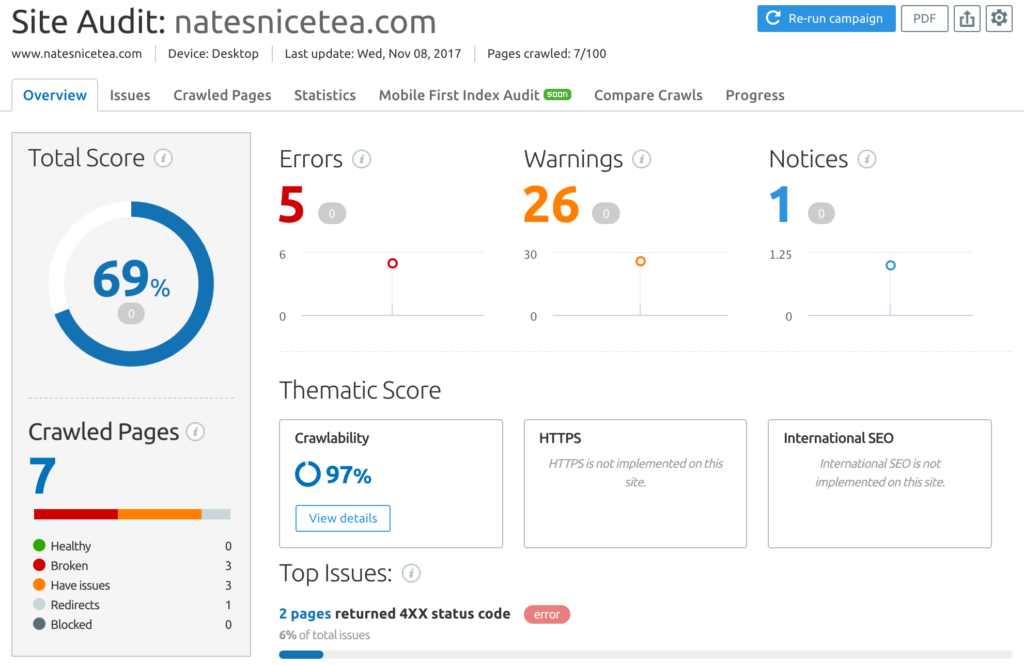Click the green Healthy legend dot
Image resolution: width=1024 pixels, height=665 pixels.
39,545
